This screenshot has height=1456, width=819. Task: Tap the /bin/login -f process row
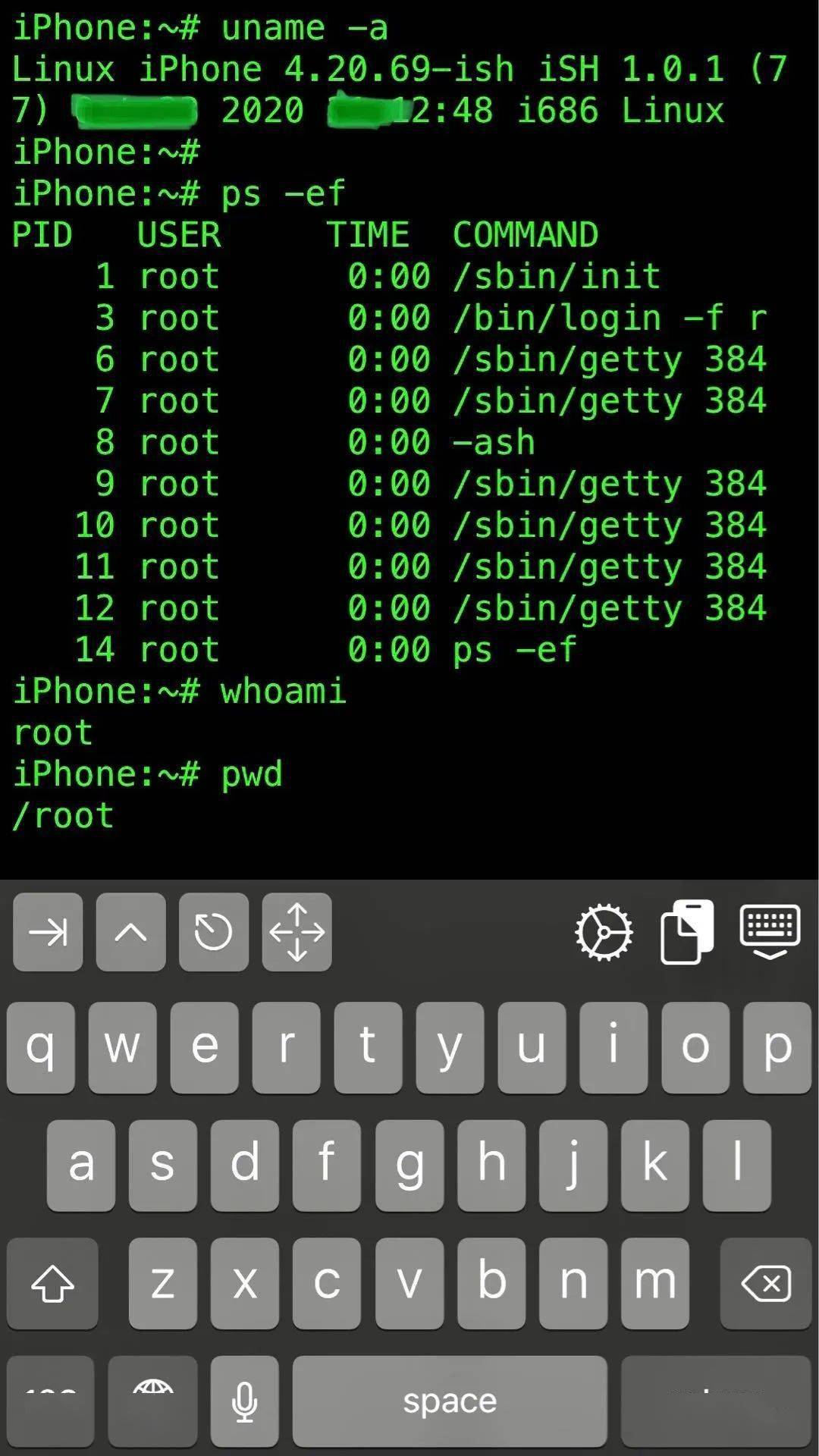click(431, 318)
